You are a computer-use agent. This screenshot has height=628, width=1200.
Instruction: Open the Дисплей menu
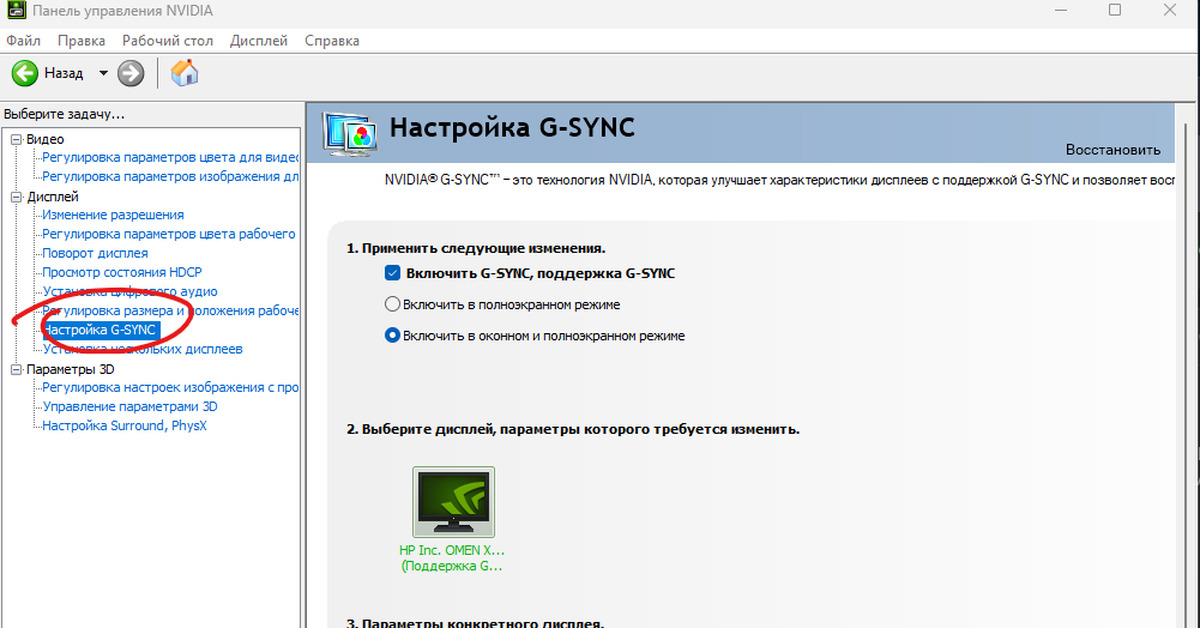259,41
